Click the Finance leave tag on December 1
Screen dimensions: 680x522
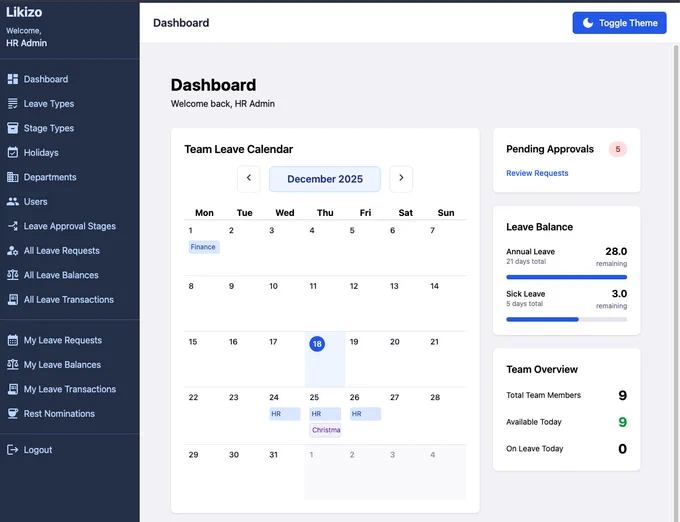[x=204, y=247]
